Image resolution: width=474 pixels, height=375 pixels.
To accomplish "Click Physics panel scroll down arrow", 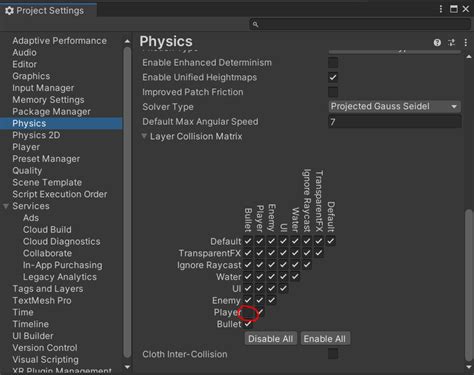I will (x=469, y=367).
